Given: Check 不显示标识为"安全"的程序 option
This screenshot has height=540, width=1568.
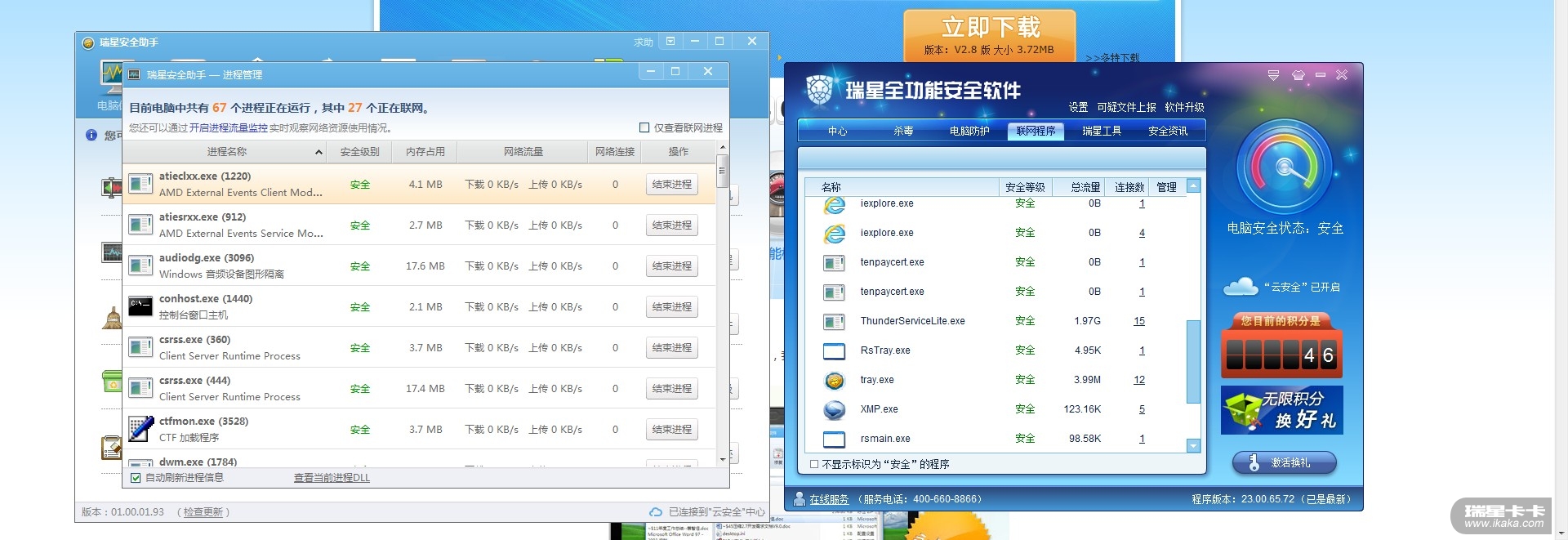Looking at the screenshot, I should coord(814,464).
